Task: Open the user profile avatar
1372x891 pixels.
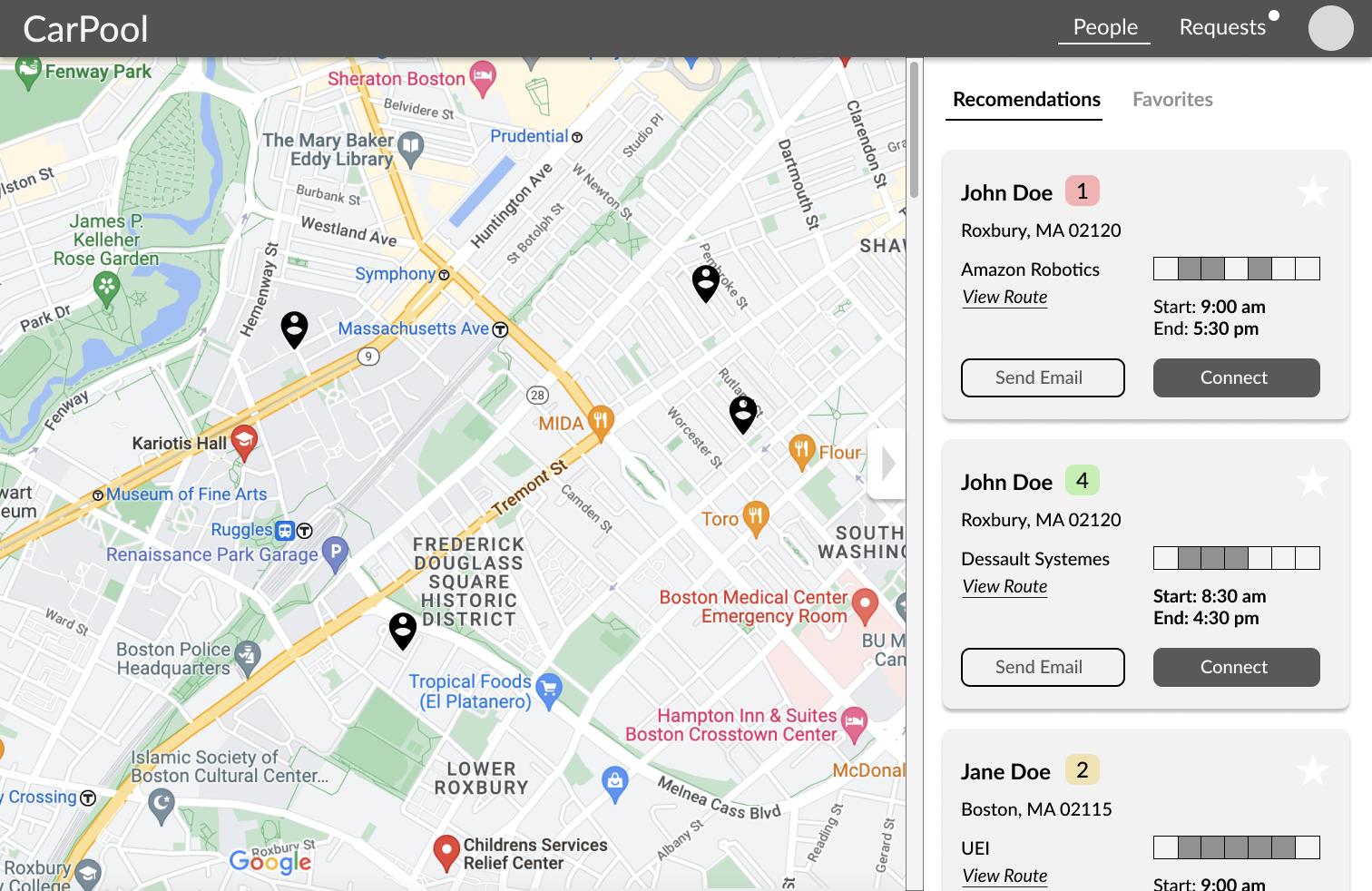Action: (1330, 27)
